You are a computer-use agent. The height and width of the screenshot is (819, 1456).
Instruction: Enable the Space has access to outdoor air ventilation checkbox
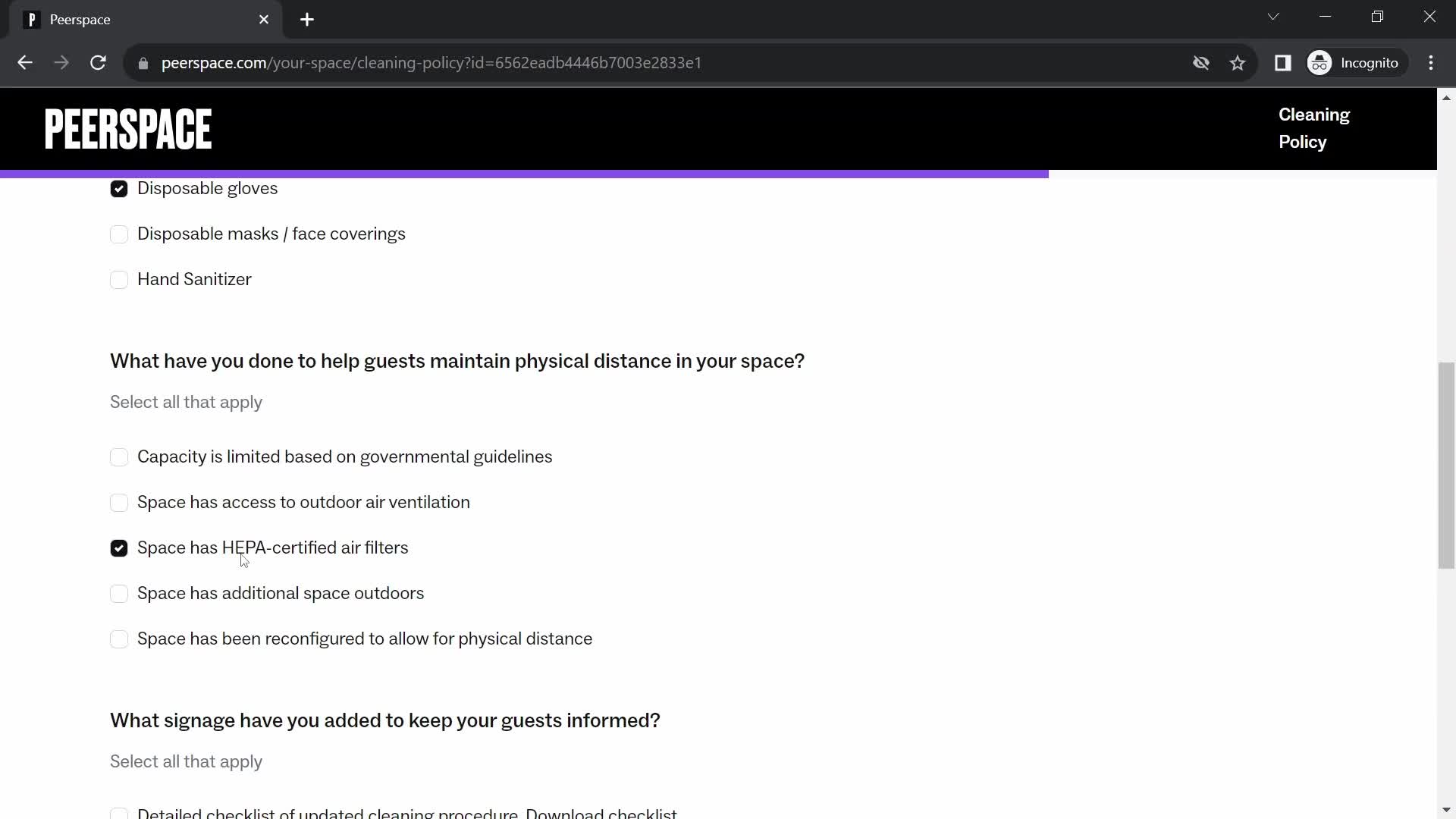coord(119,503)
